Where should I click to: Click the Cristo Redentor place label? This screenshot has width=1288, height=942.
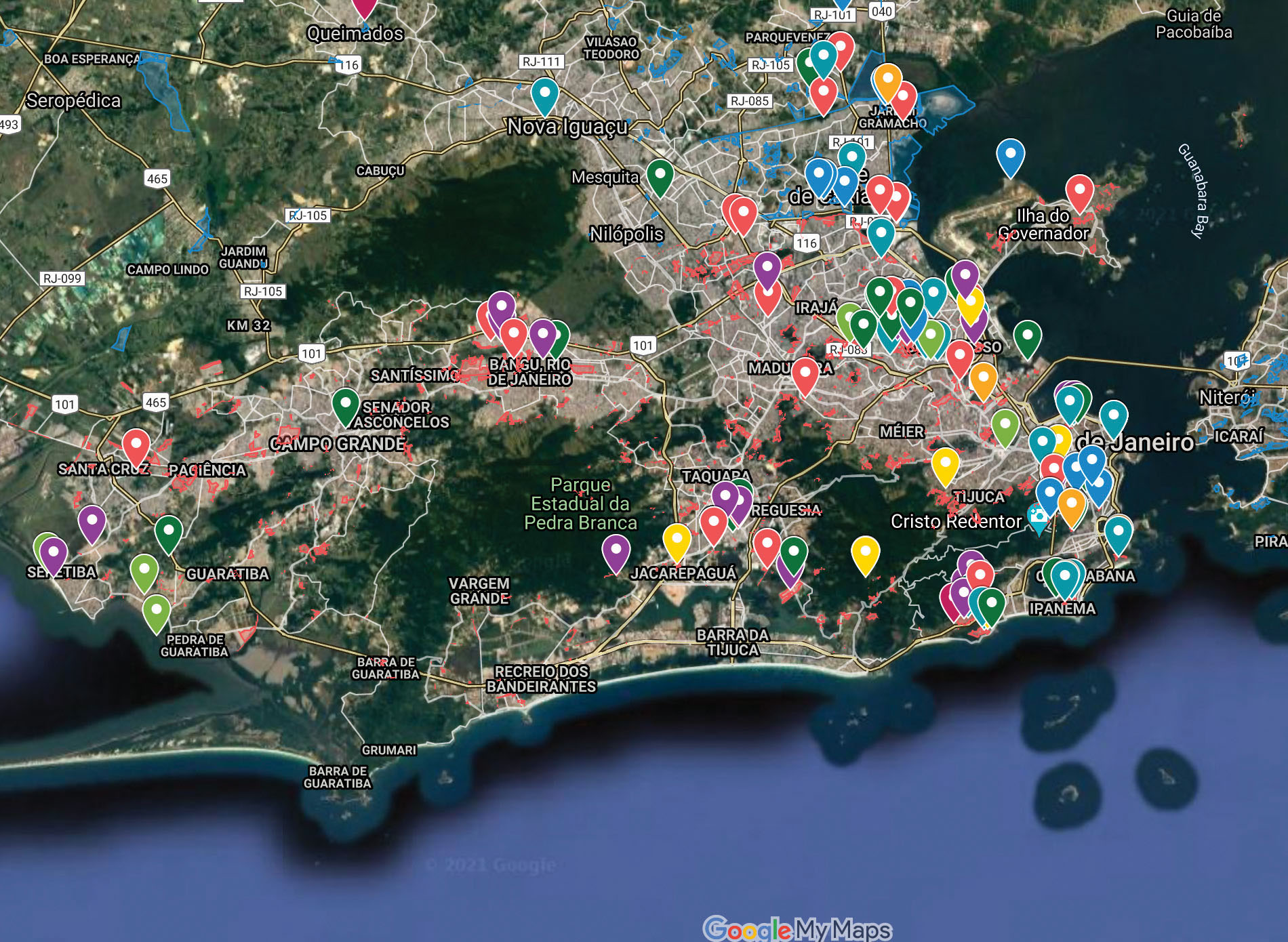pyautogui.click(x=957, y=521)
